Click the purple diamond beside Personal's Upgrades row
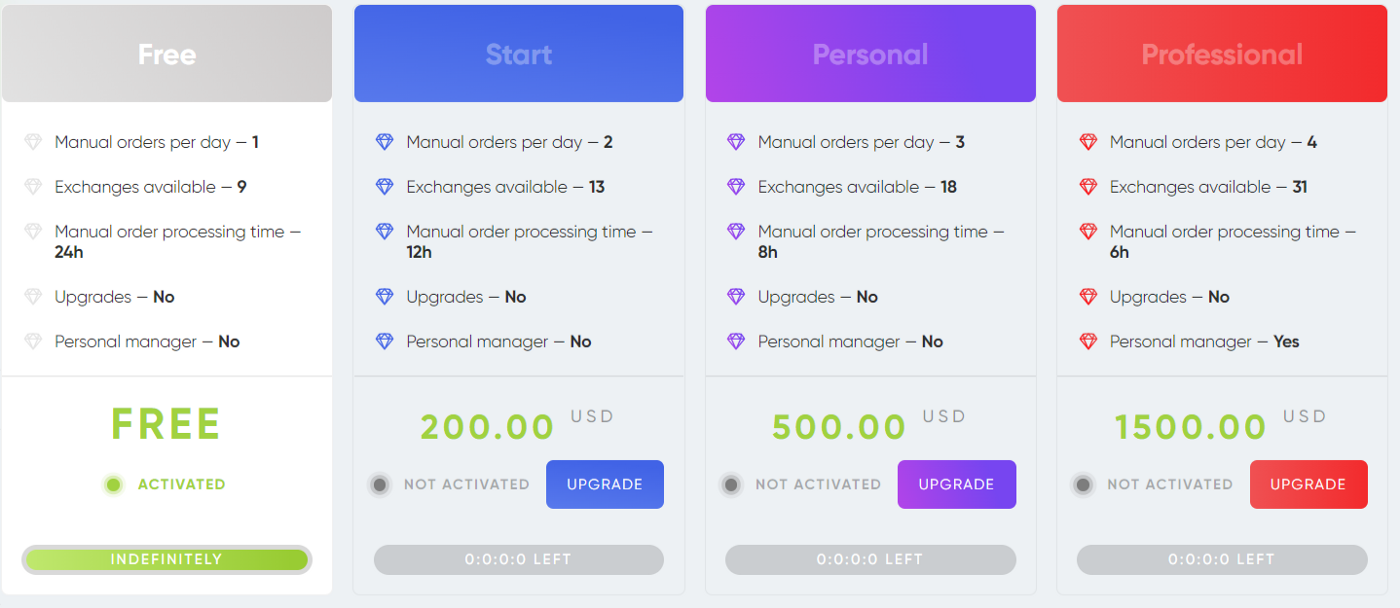The image size is (1400, 608). pyautogui.click(x=736, y=297)
